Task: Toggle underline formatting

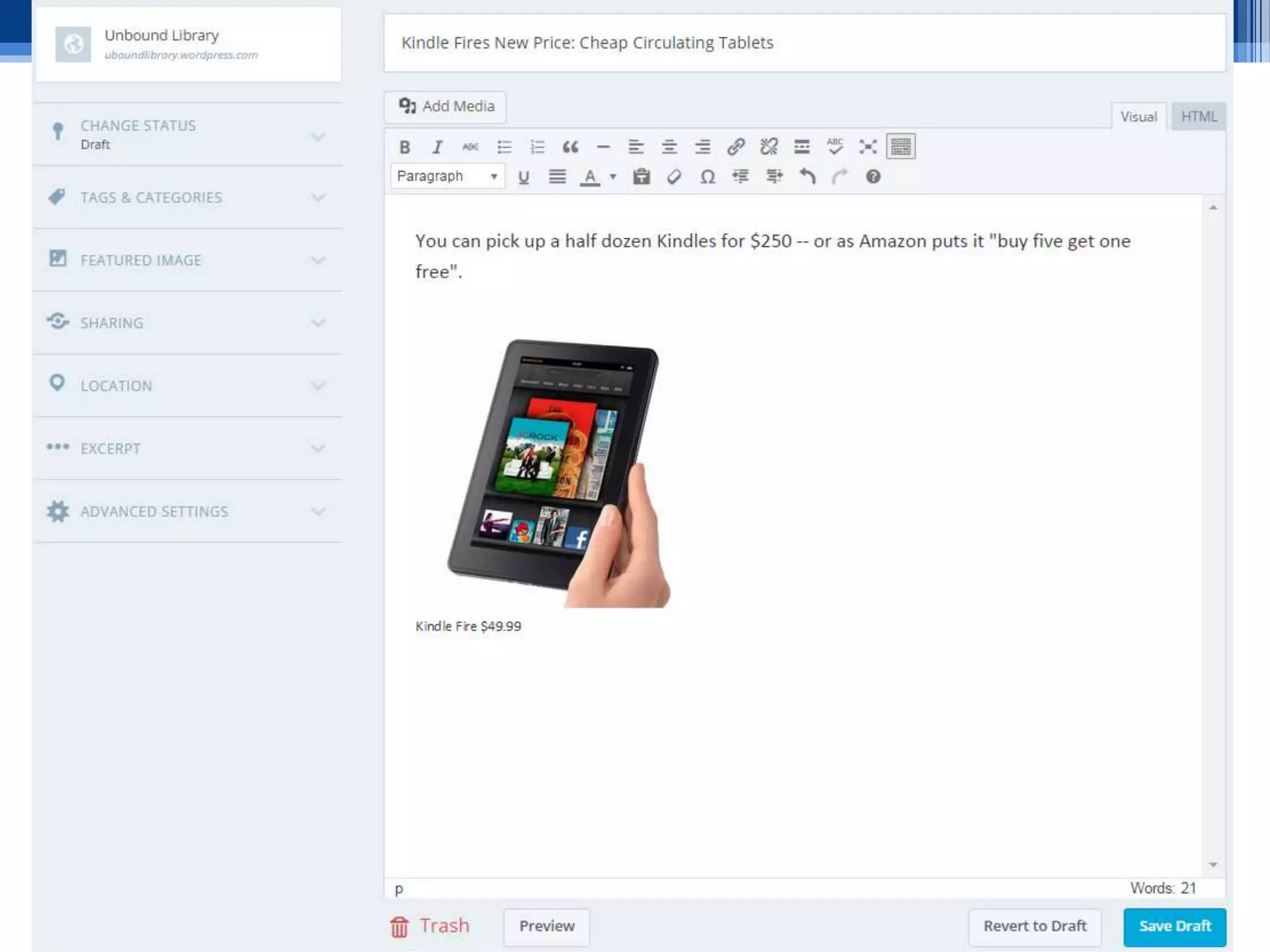Action: [523, 177]
